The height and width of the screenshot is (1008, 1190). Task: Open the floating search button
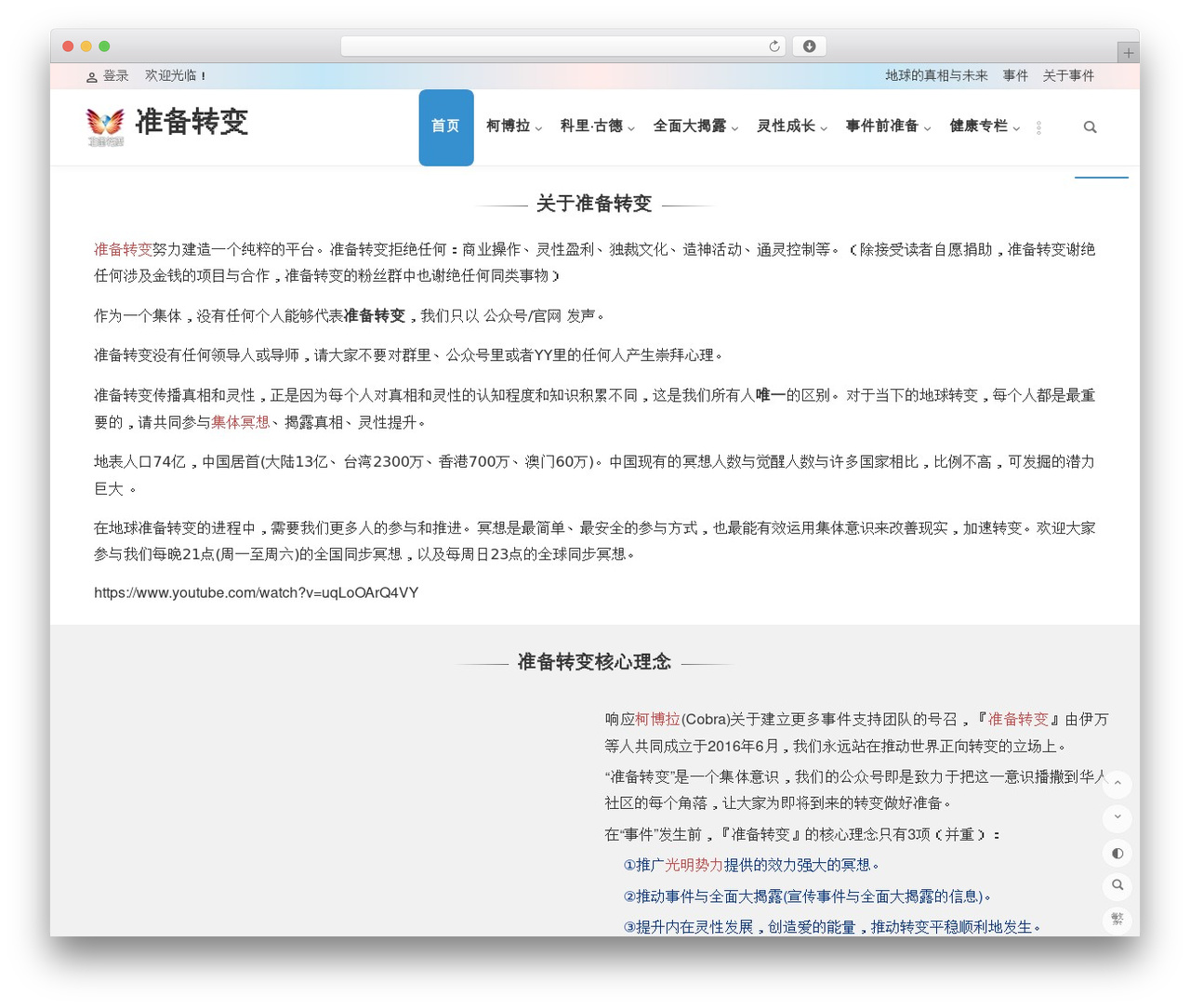coord(1117,885)
